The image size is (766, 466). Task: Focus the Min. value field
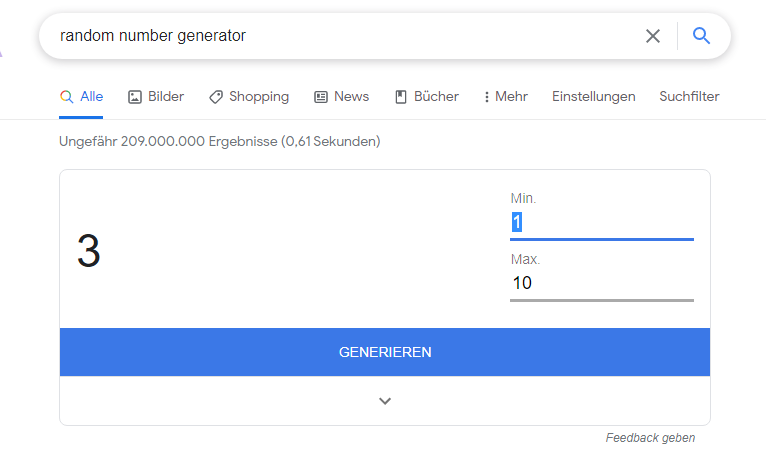click(x=602, y=222)
